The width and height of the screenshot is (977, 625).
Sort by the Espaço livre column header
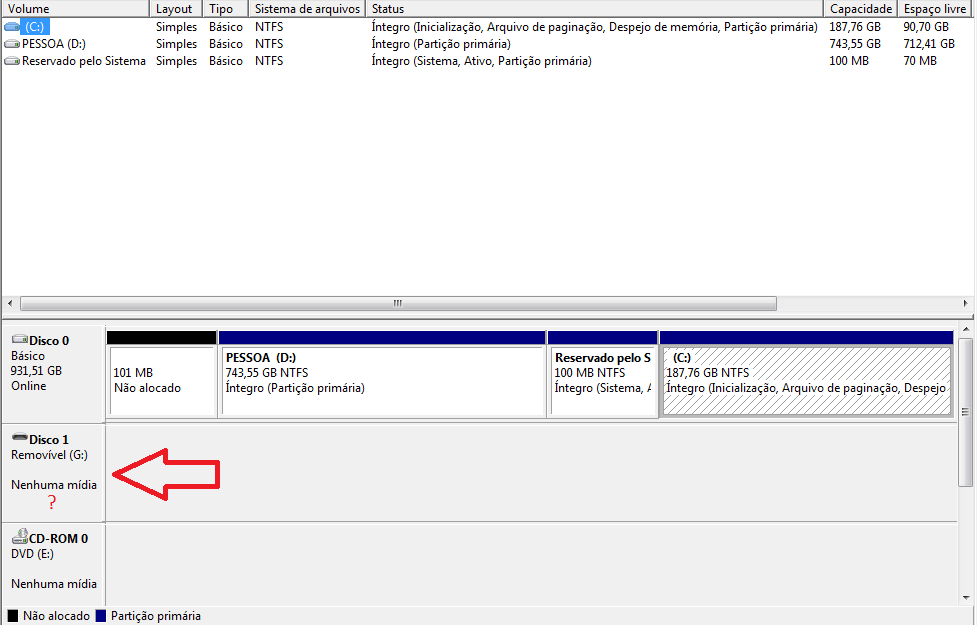[935, 9]
